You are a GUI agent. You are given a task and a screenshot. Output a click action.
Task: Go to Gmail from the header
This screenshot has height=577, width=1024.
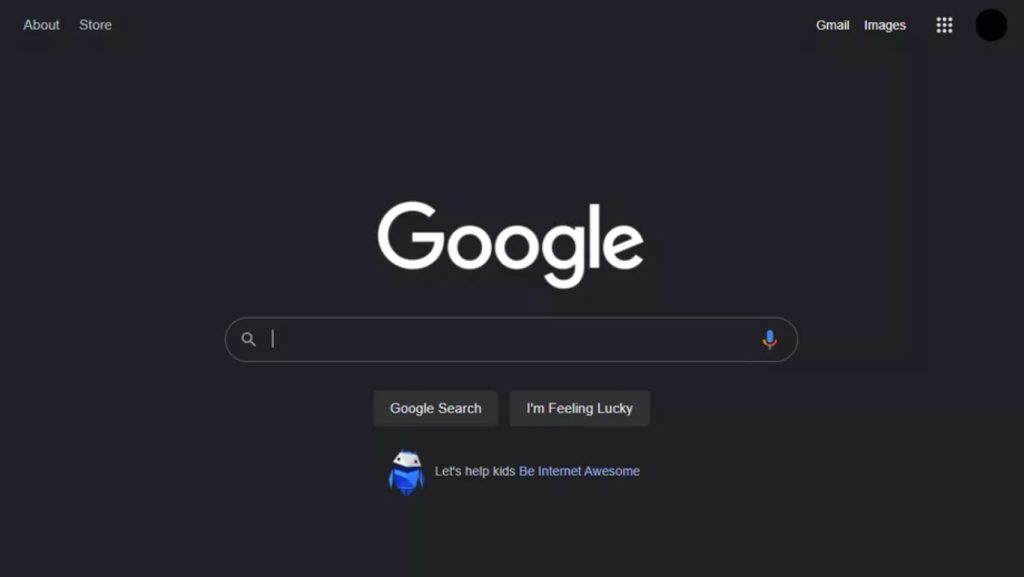click(x=833, y=25)
